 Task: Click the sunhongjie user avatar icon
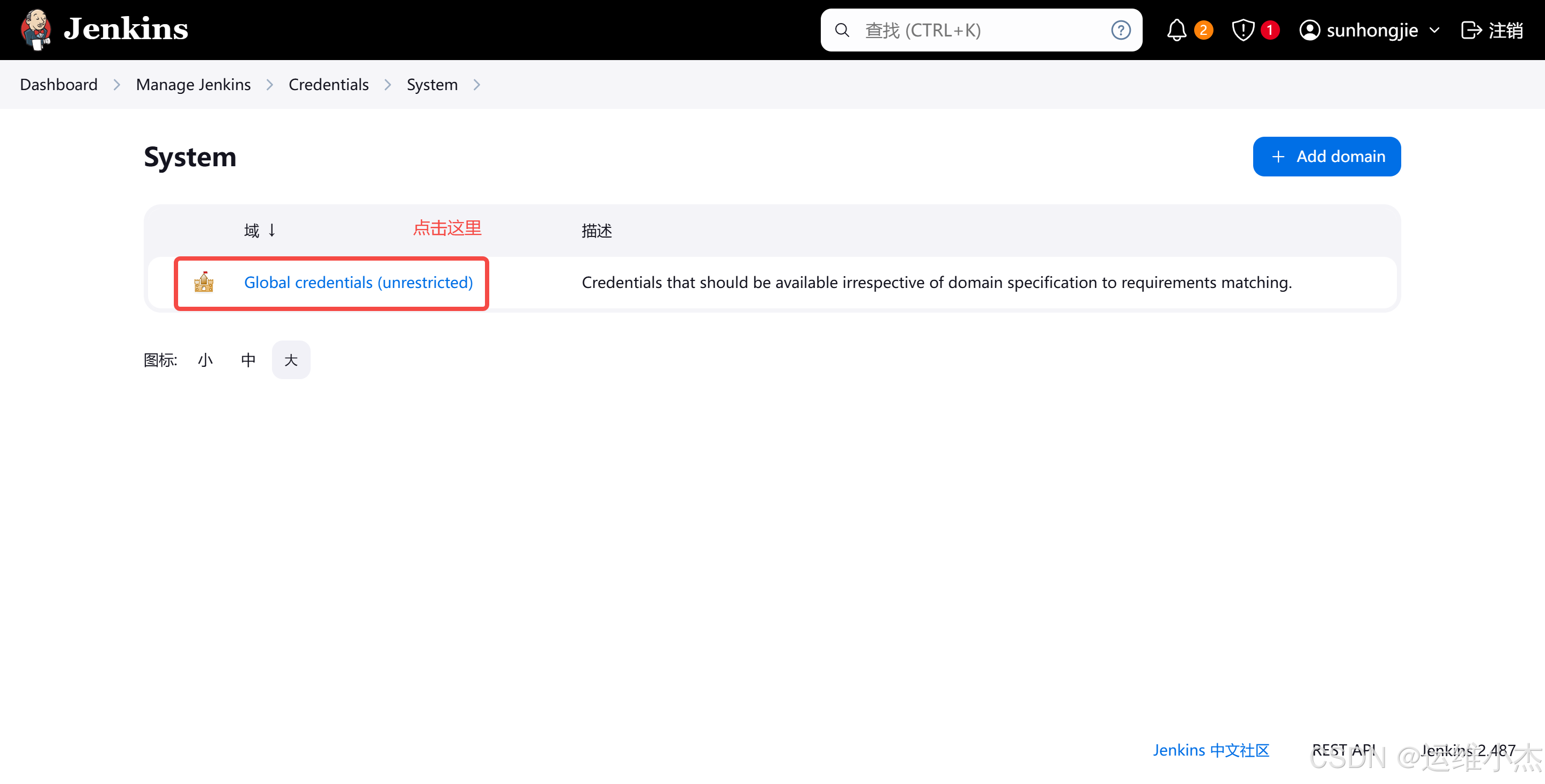pyautogui.click(x=1309, y=30)
